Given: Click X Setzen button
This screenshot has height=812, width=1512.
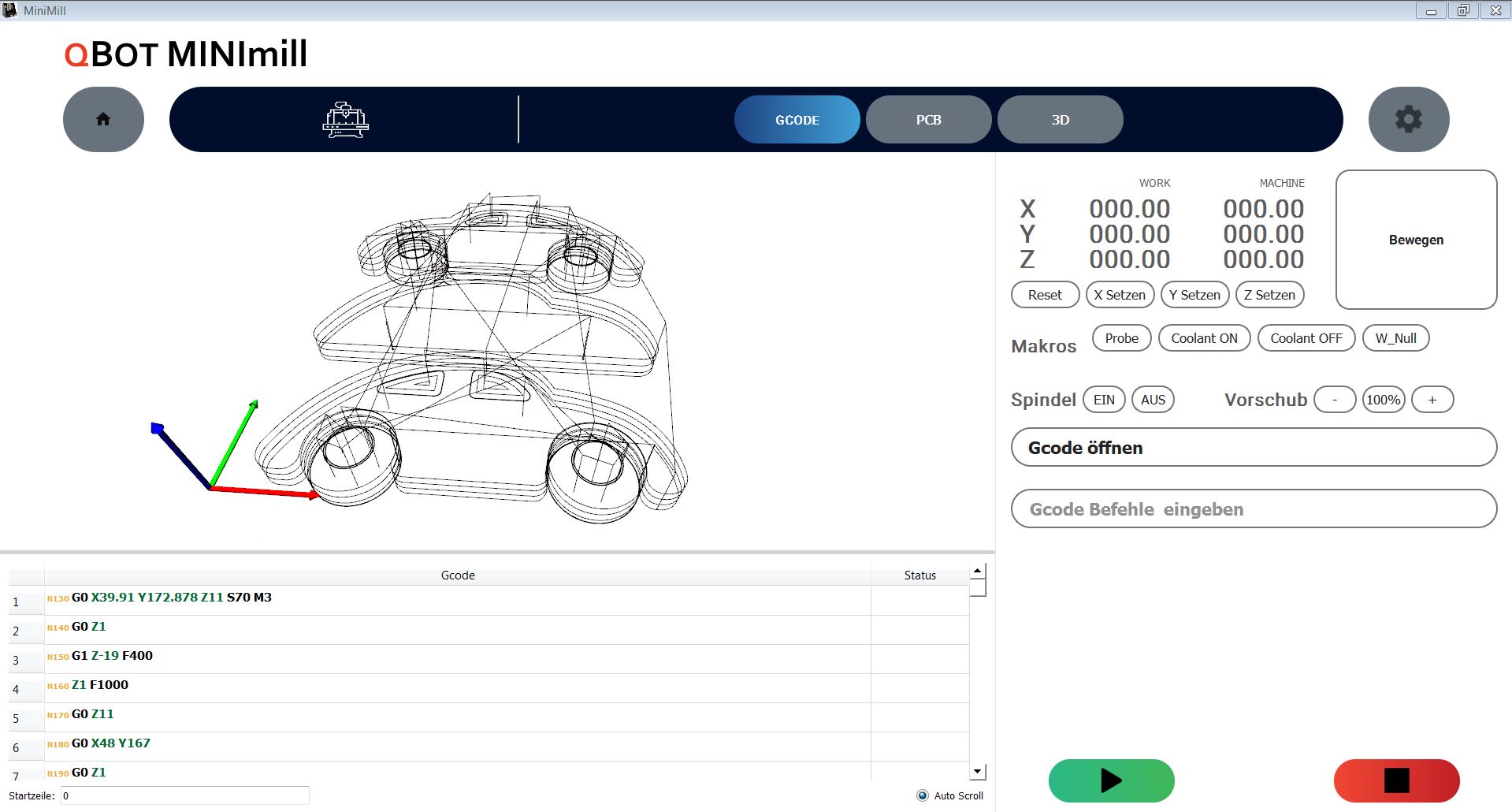Looking at the screenshot, I should (1120, 295).
